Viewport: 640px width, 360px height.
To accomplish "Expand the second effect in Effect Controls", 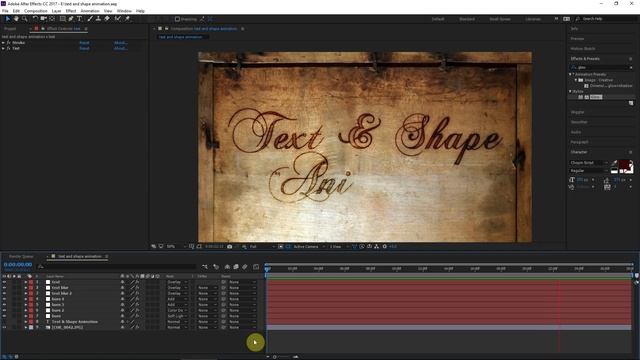I will 3,48.
